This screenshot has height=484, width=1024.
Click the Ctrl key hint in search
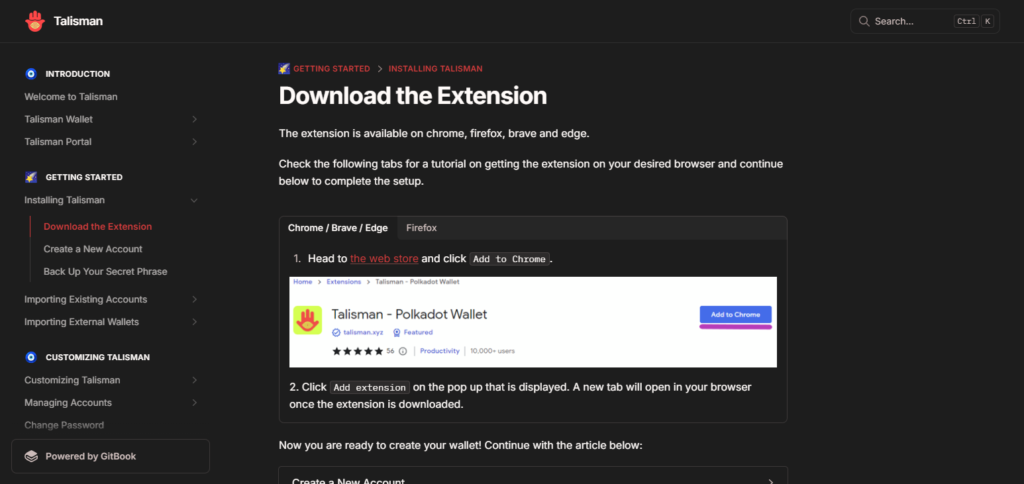pos(966,22)
